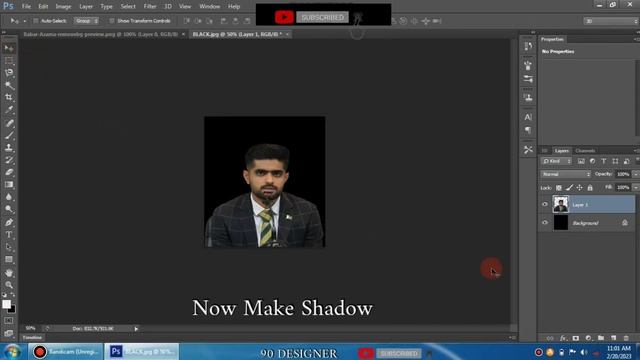Open the Timeline panel tab
This screenshot has width=640, height=360.
pyautogui.click(x=32, y=338)
